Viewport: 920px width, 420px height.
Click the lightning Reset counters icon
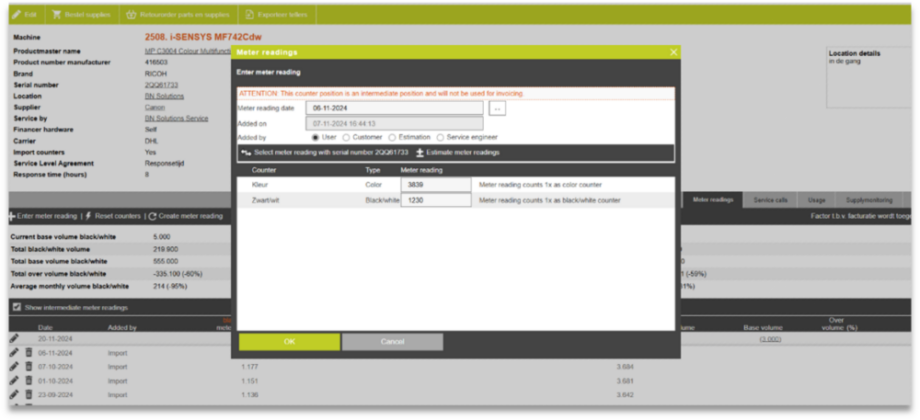[x=89, y=216]
